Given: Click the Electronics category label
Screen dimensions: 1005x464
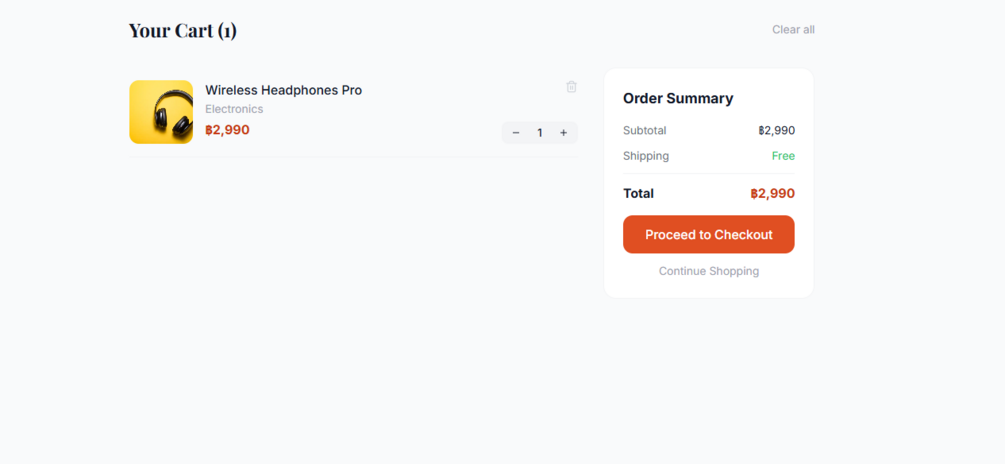Looking at the screenshot, I should [234, 109].
